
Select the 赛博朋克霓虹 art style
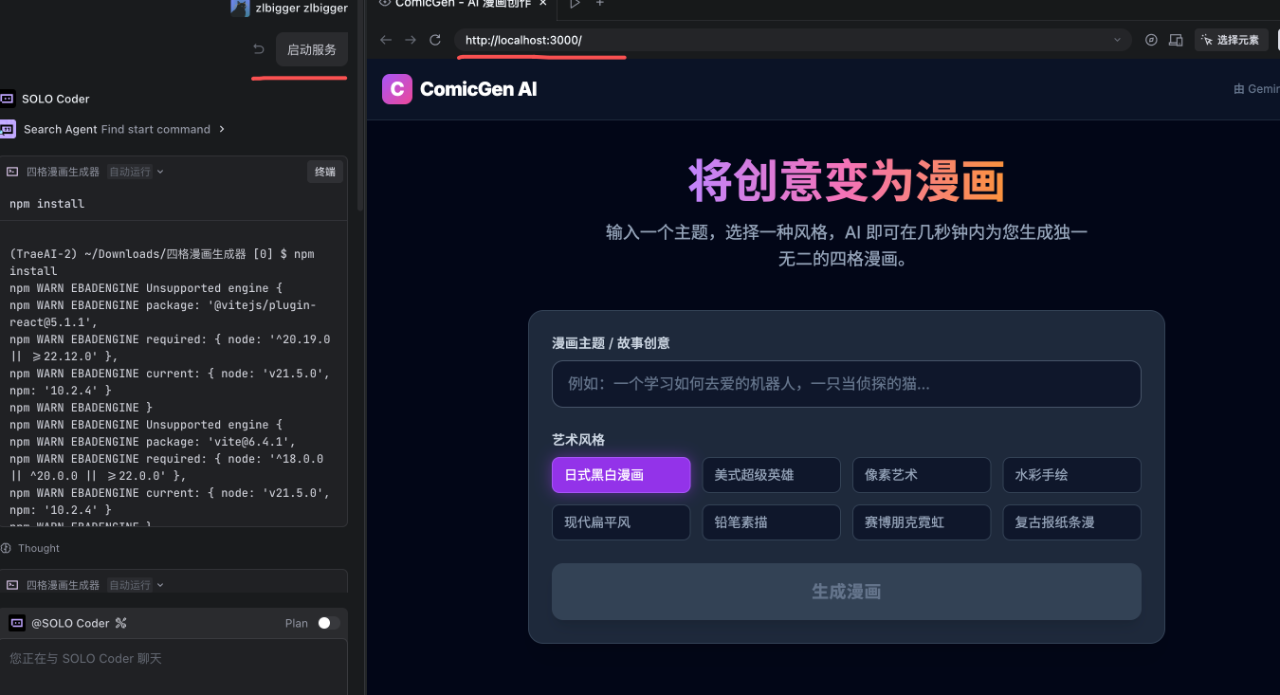(x=921, y=522)
